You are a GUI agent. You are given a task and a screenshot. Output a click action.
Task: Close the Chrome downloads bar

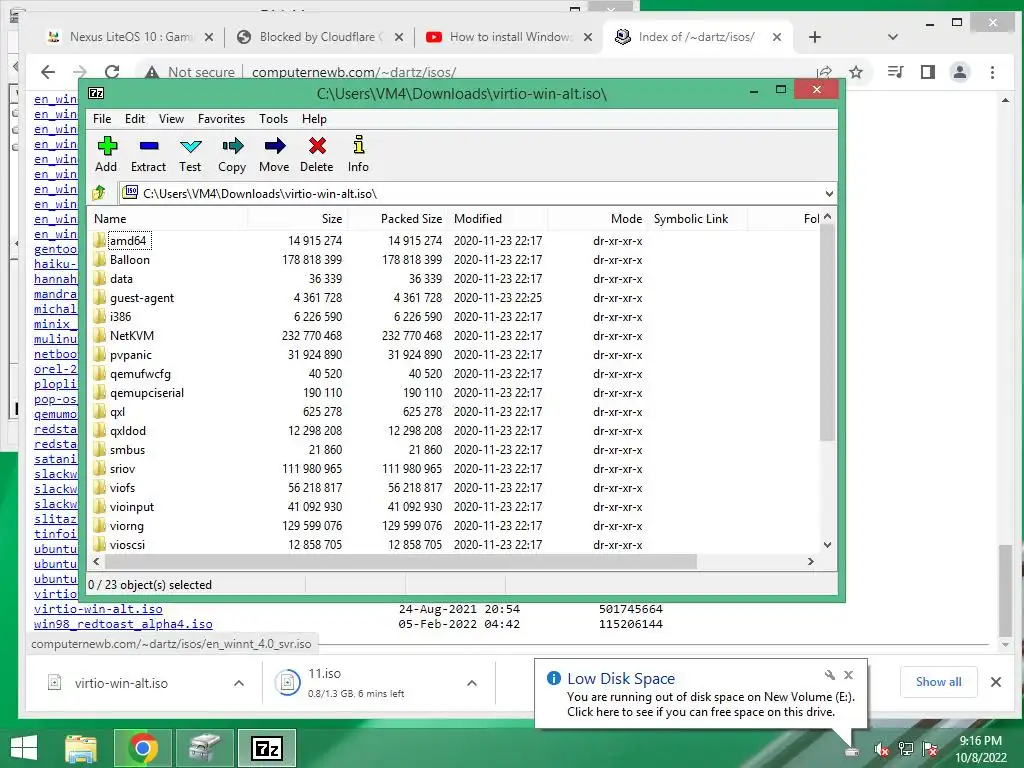point(995,682)
